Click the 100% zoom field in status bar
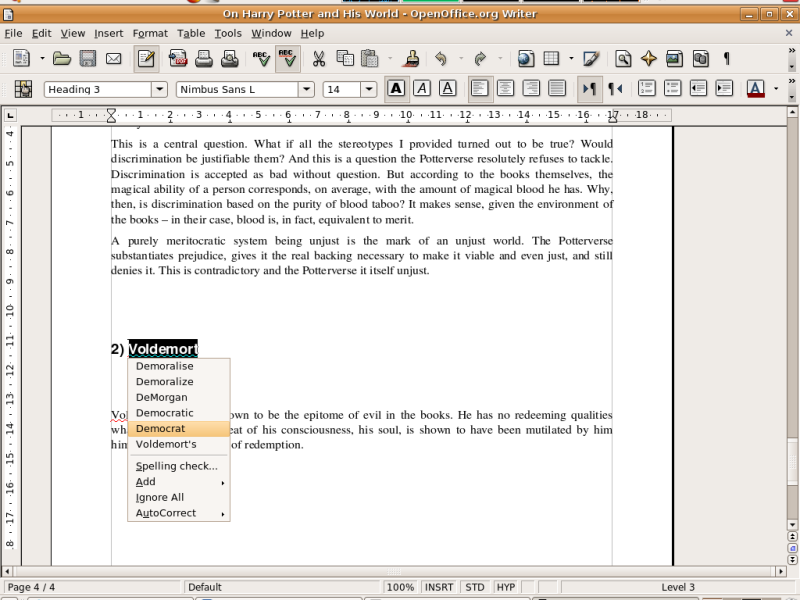The image size is (800, 600). coord(400,587)
